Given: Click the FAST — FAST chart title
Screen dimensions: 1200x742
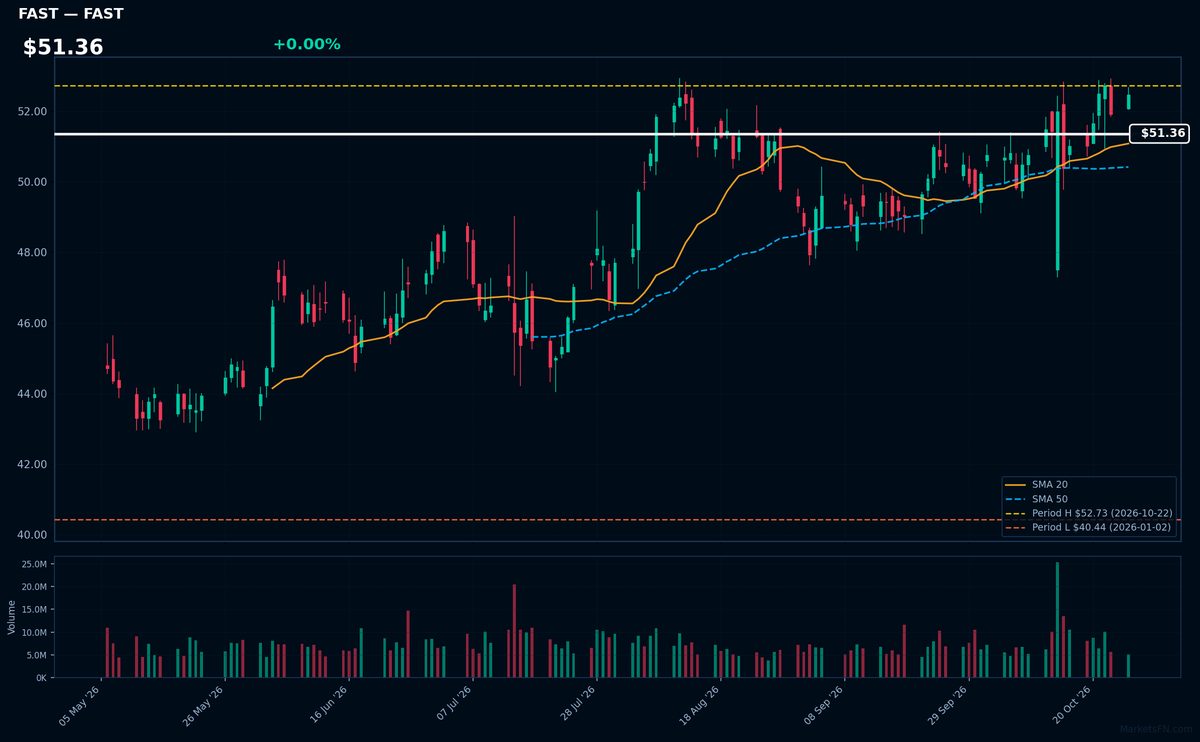Looking at the screenshot, I should point(71,14).
